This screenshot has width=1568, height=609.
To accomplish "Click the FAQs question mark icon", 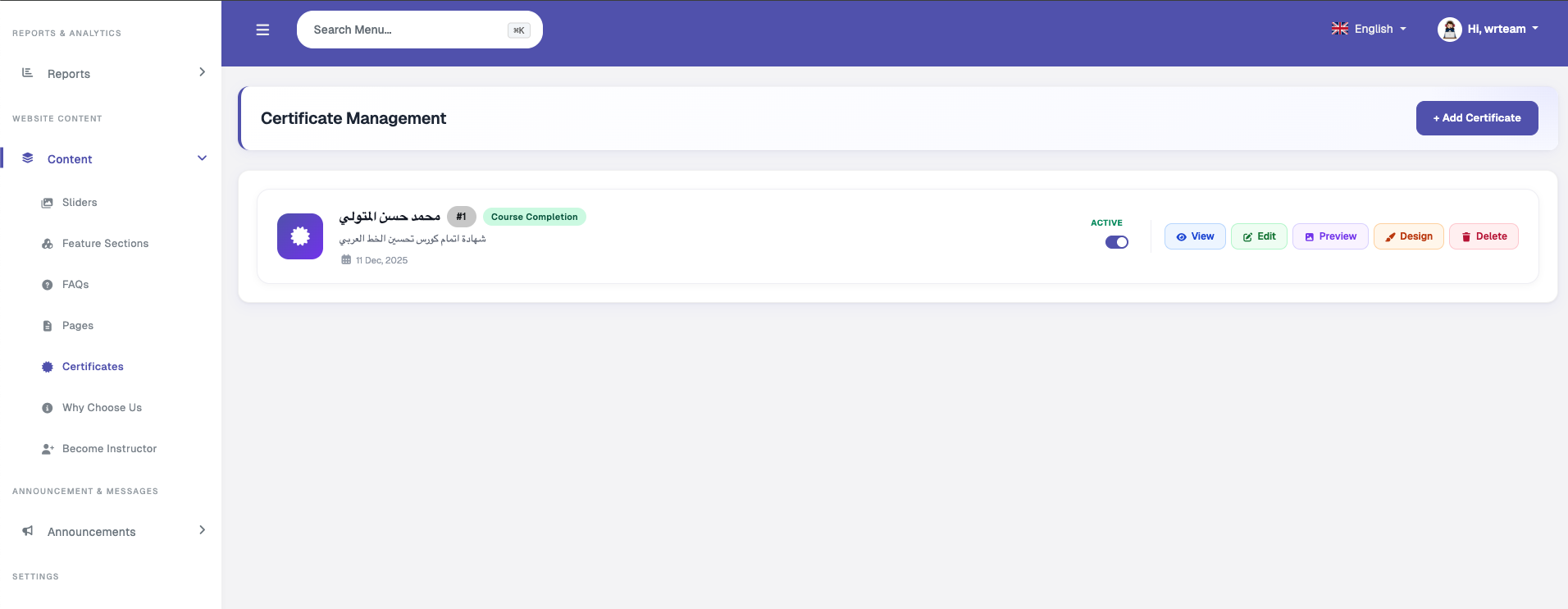I will pyautogui.click(x=48, y=285).
